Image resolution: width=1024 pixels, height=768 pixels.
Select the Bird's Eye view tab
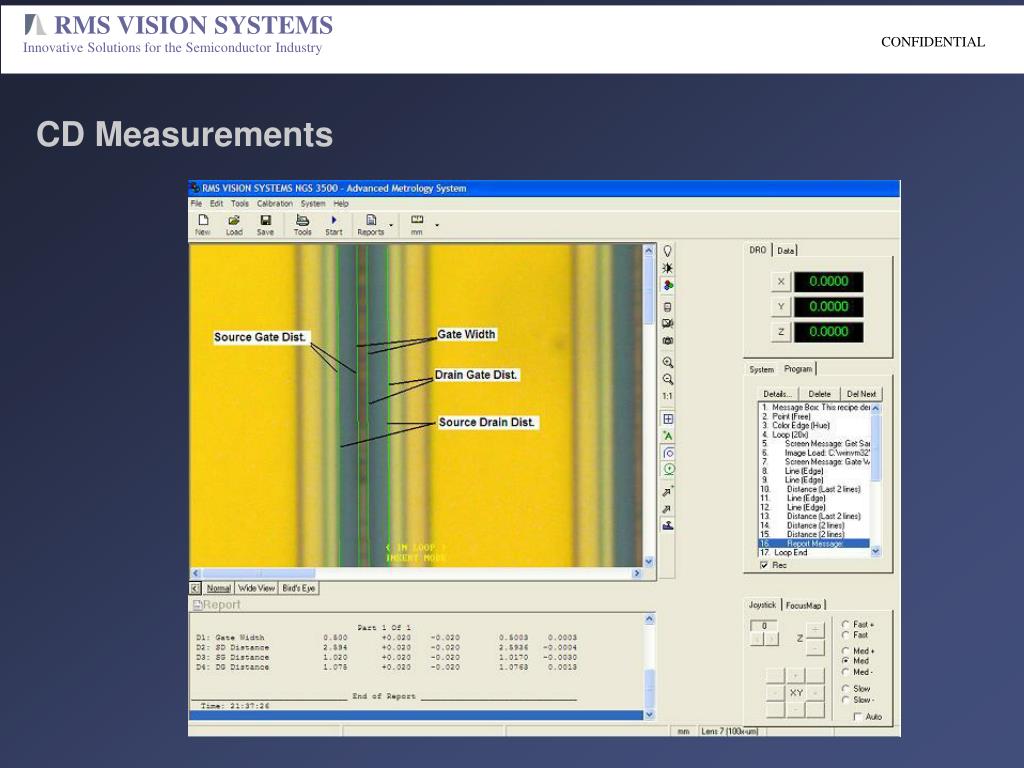[298, 588]
